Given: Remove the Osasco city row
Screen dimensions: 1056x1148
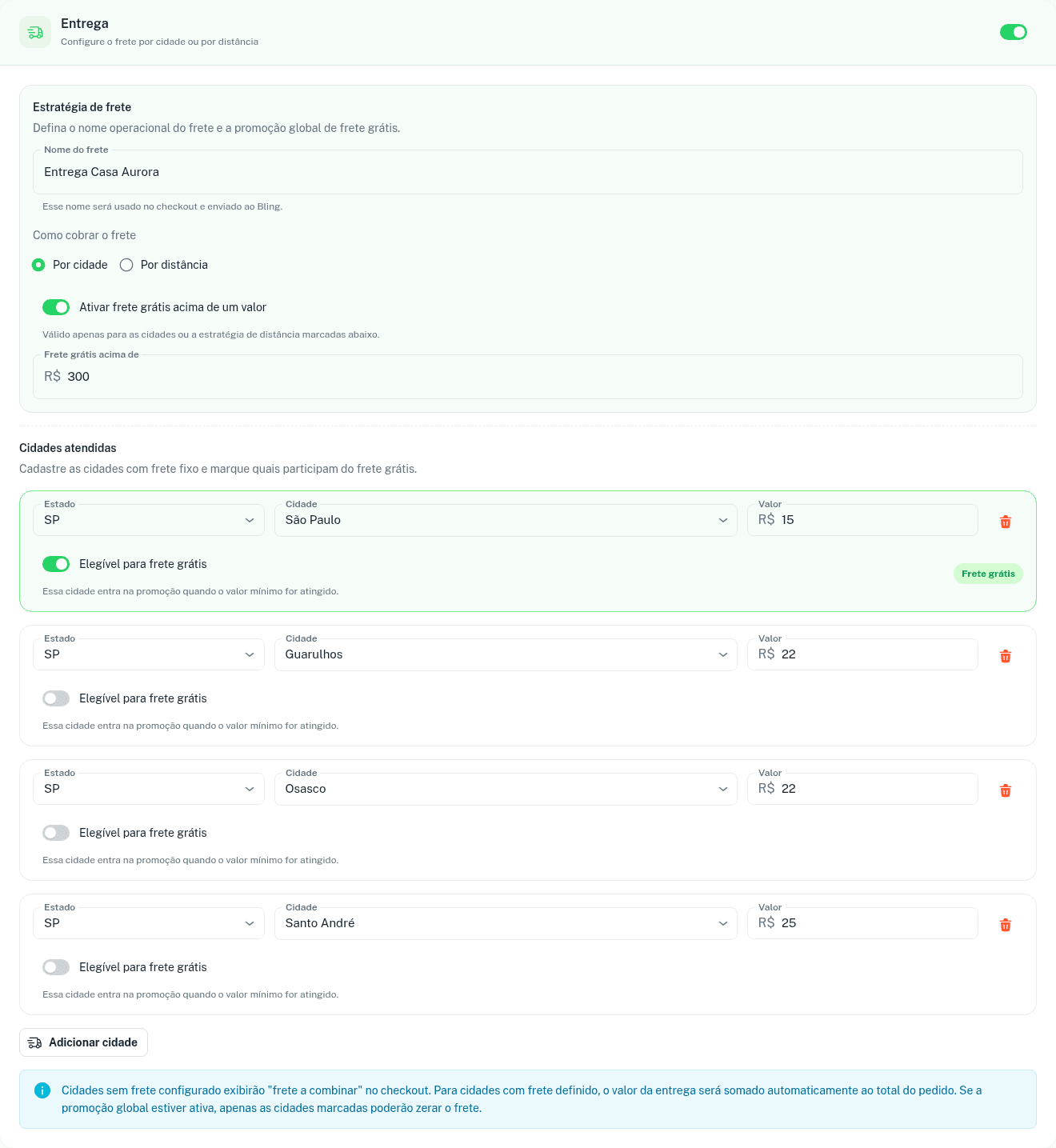Looking at the screenshot, I should tap(1006, 790).
